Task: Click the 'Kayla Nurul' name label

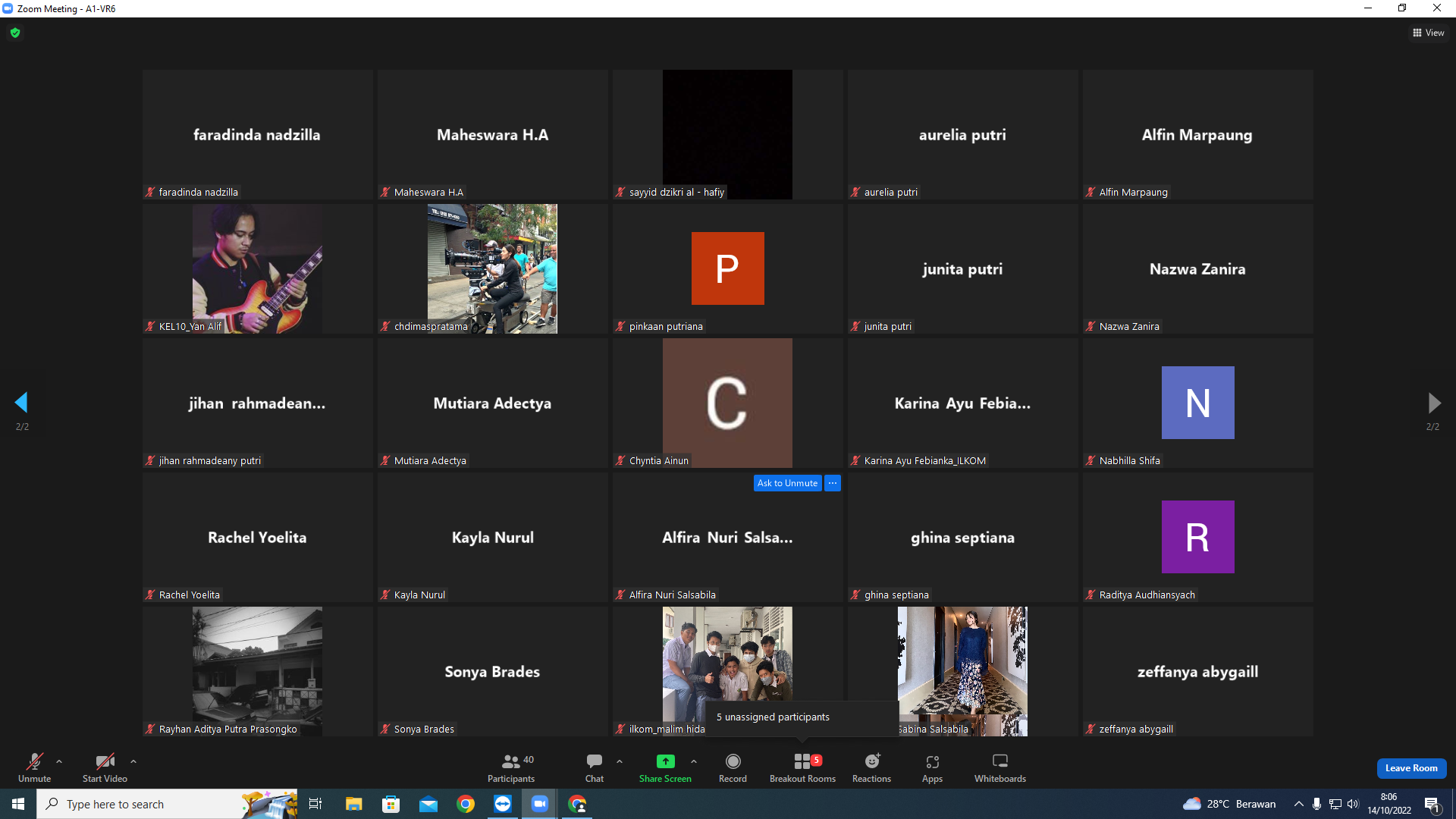Action: (x=419, y=595)
